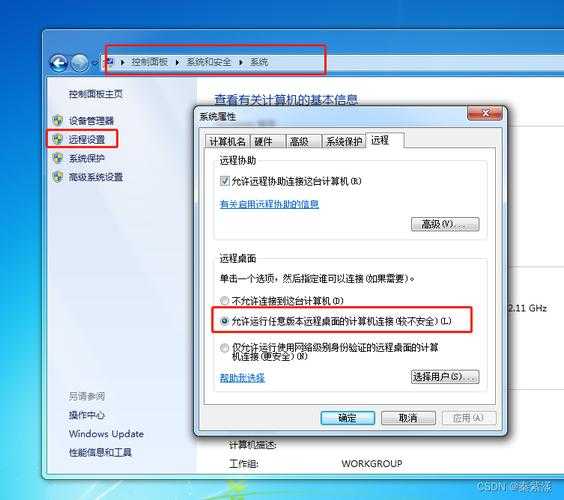Close the 系统属性 dialog with red X

485,113
